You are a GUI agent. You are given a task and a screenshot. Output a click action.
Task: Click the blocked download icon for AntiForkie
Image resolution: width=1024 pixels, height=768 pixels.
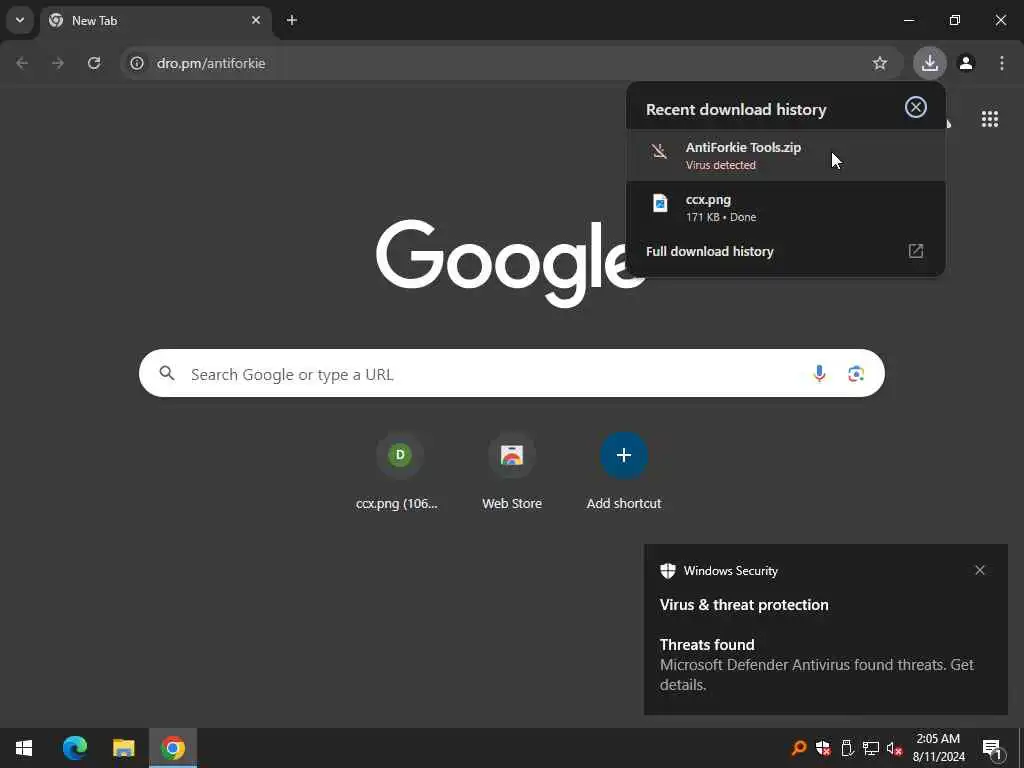coord(660,152)
